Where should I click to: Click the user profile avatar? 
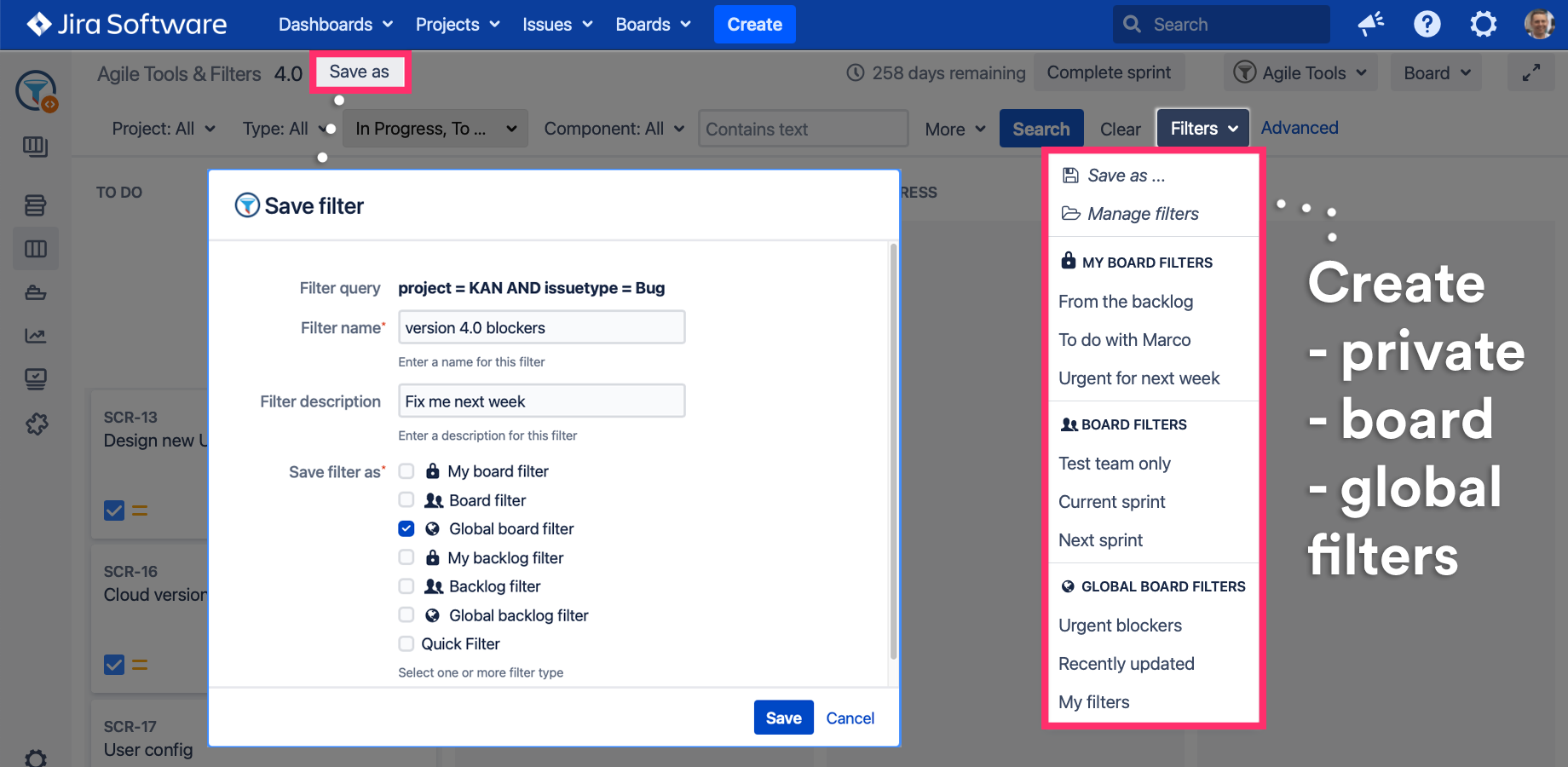point(1539,24)
